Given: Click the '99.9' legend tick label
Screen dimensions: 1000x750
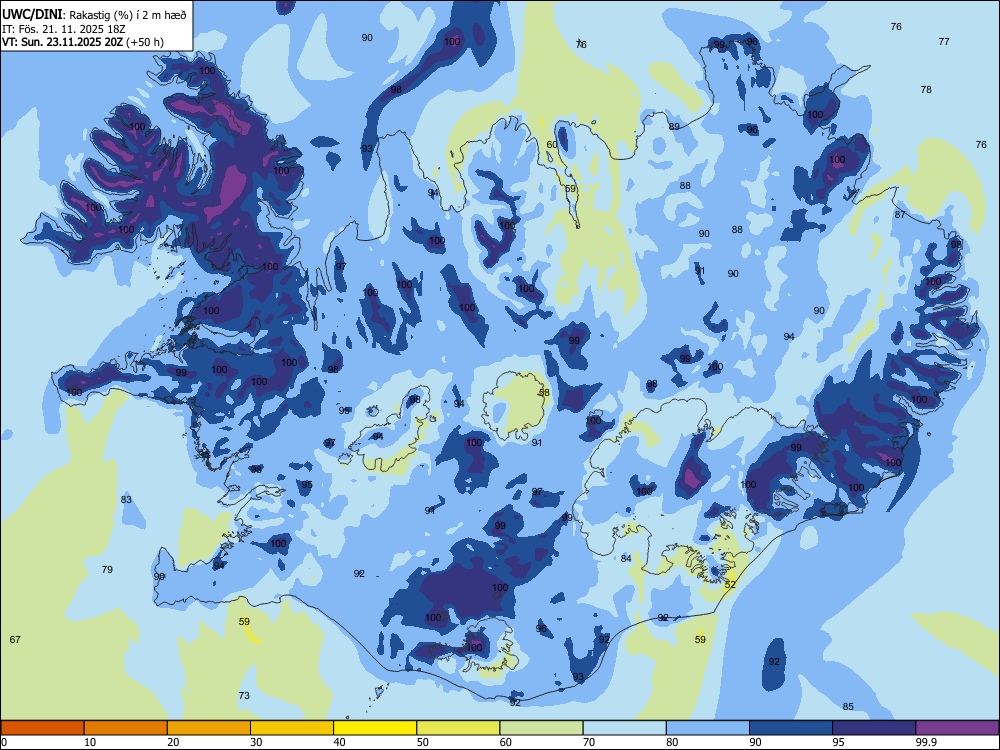Looking at the screenshot, I should (x=925, y=742).
